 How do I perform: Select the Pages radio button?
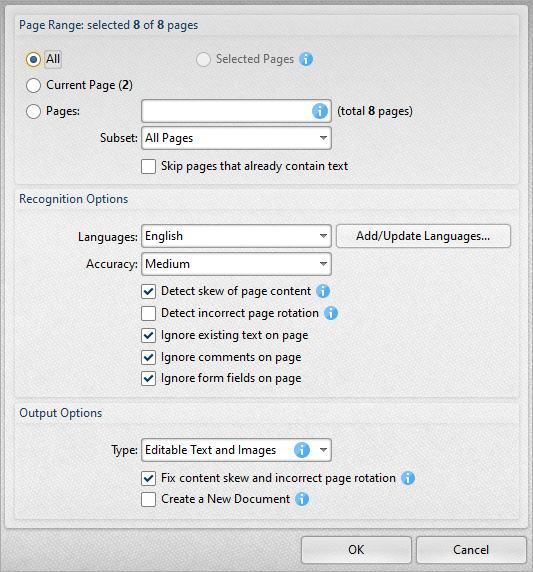33,111
